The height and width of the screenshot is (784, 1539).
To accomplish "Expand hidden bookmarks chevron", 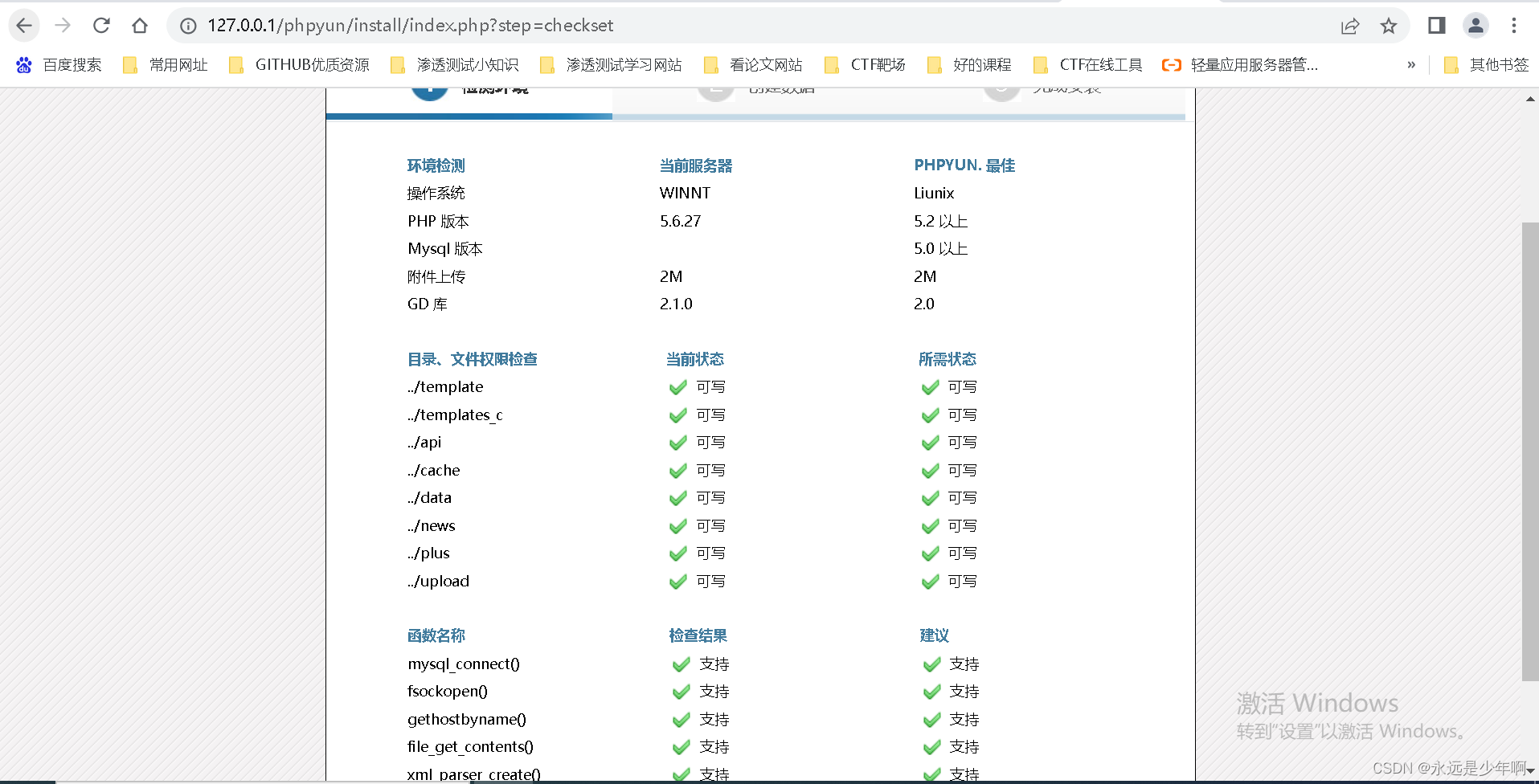I will [x=1411, y=65].
